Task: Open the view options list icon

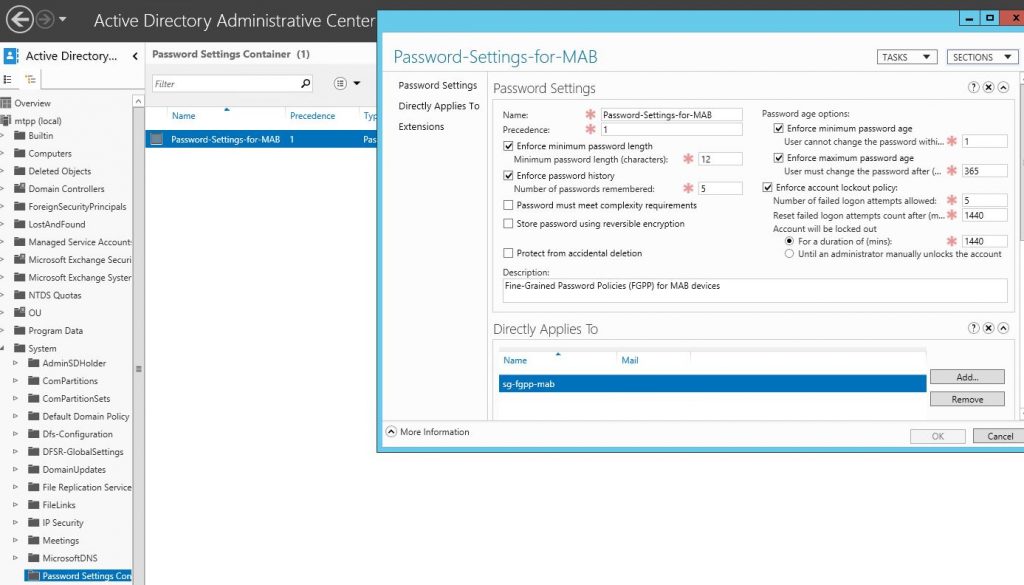Action: [340, 84]
